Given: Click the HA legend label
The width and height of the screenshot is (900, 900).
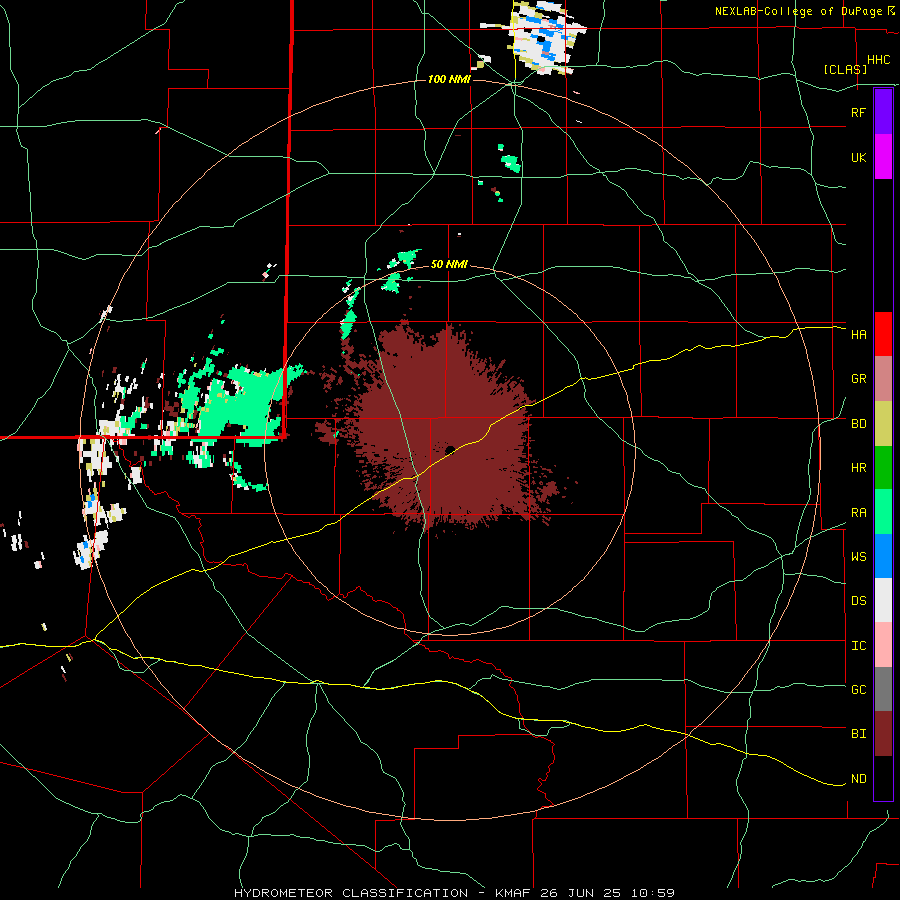Looking at the screenshot, I should pos(858,335).
